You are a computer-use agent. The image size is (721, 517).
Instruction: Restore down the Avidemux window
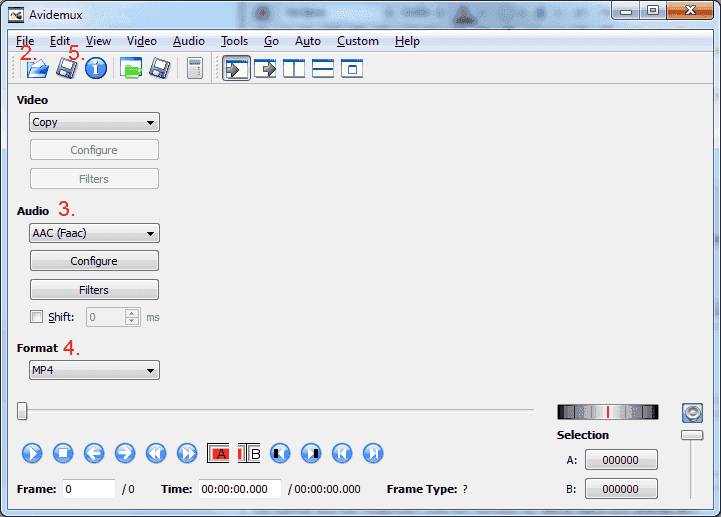click(652, 10)
